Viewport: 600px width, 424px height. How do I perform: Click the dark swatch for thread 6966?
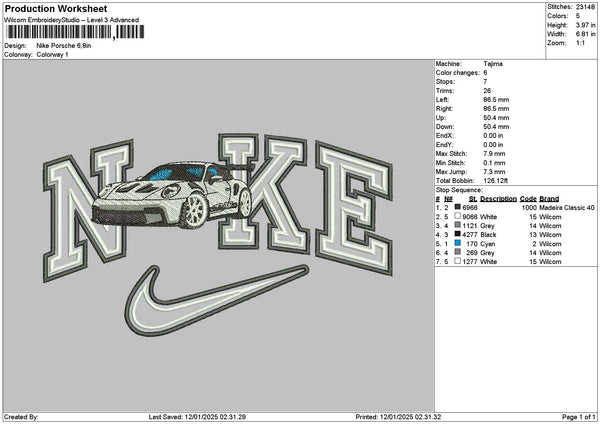(x=457, y=207)
